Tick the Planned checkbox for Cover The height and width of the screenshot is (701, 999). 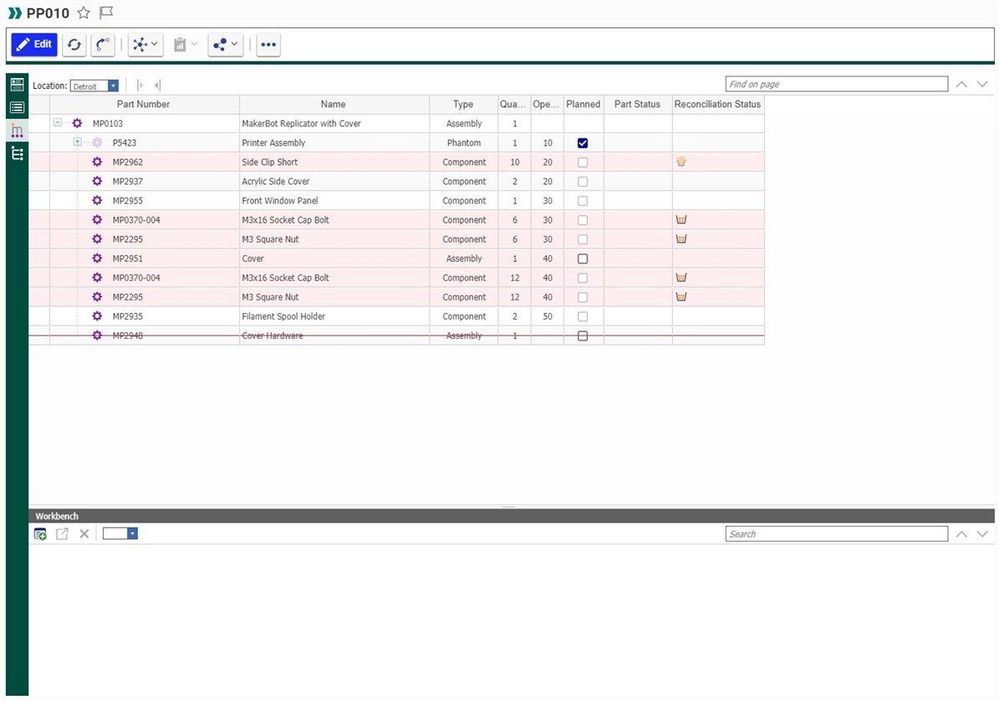click(582, 259)
